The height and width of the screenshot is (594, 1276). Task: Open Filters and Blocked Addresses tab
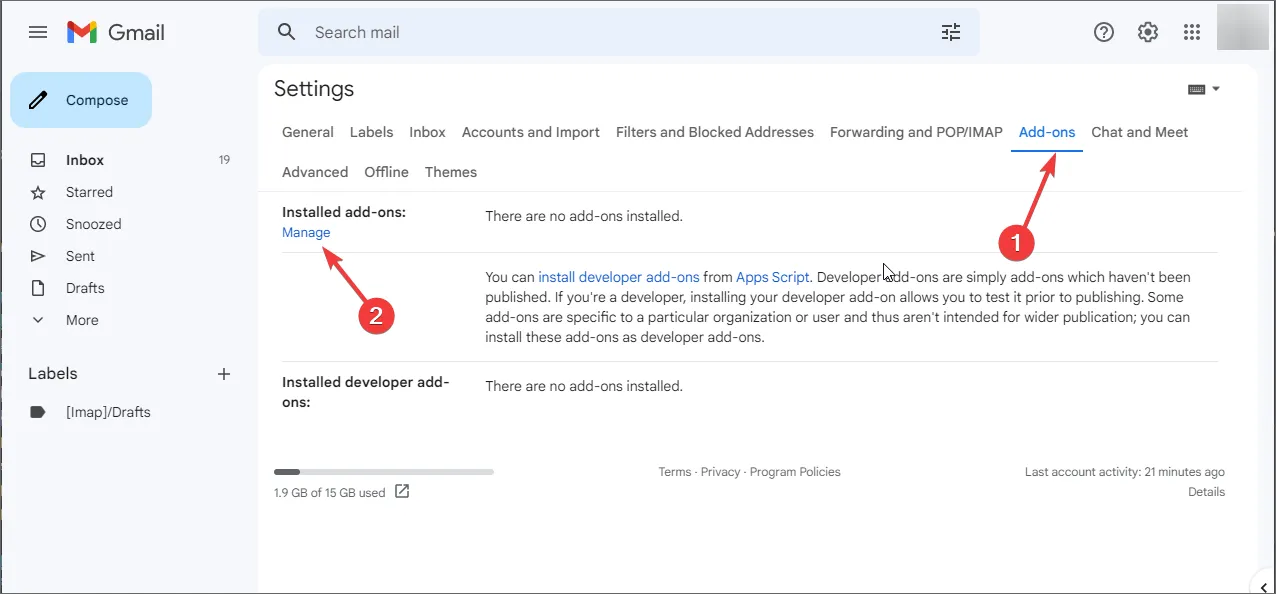[x=714, y=132]
